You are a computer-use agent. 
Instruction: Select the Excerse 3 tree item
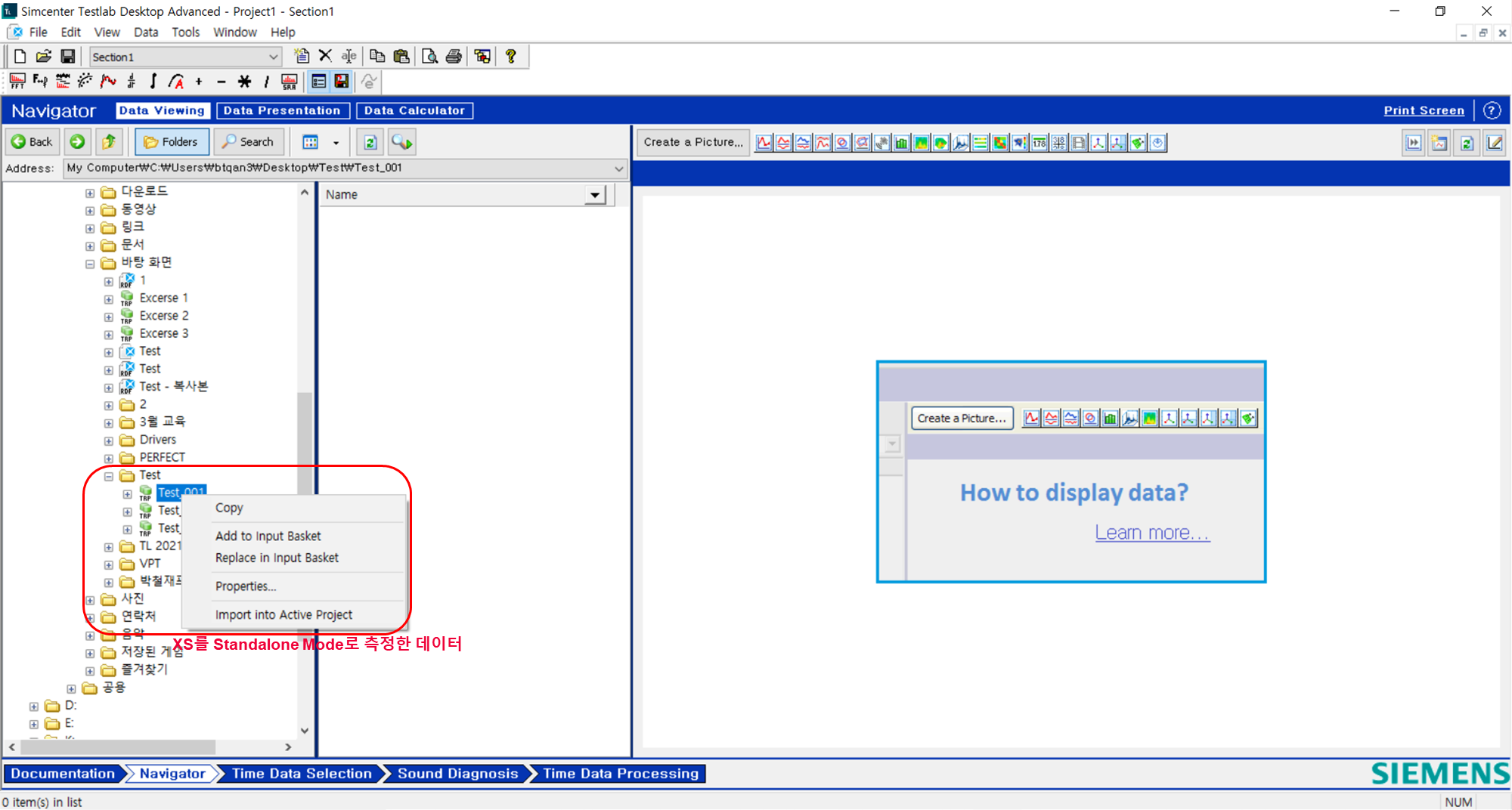[164, 333]
